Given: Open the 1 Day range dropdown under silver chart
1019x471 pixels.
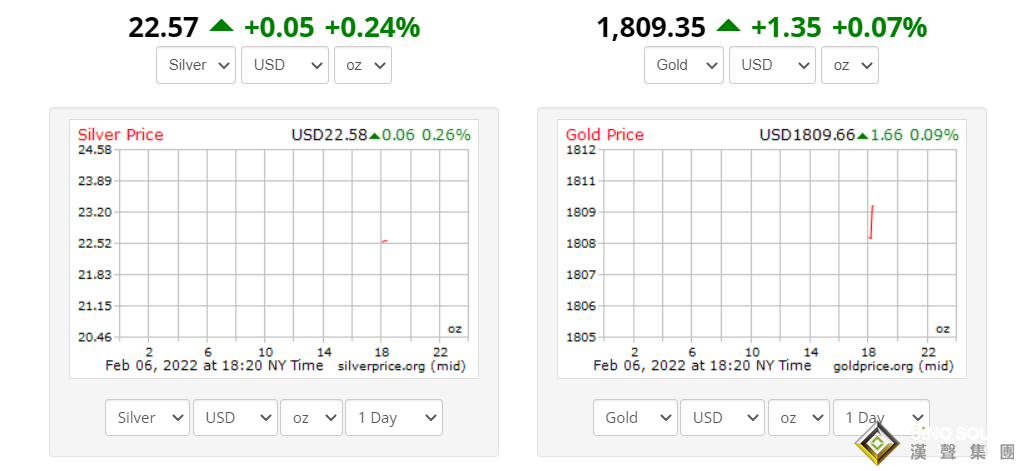Looking at the screenshot, I should pyautogui.click(x=393, y=418).
